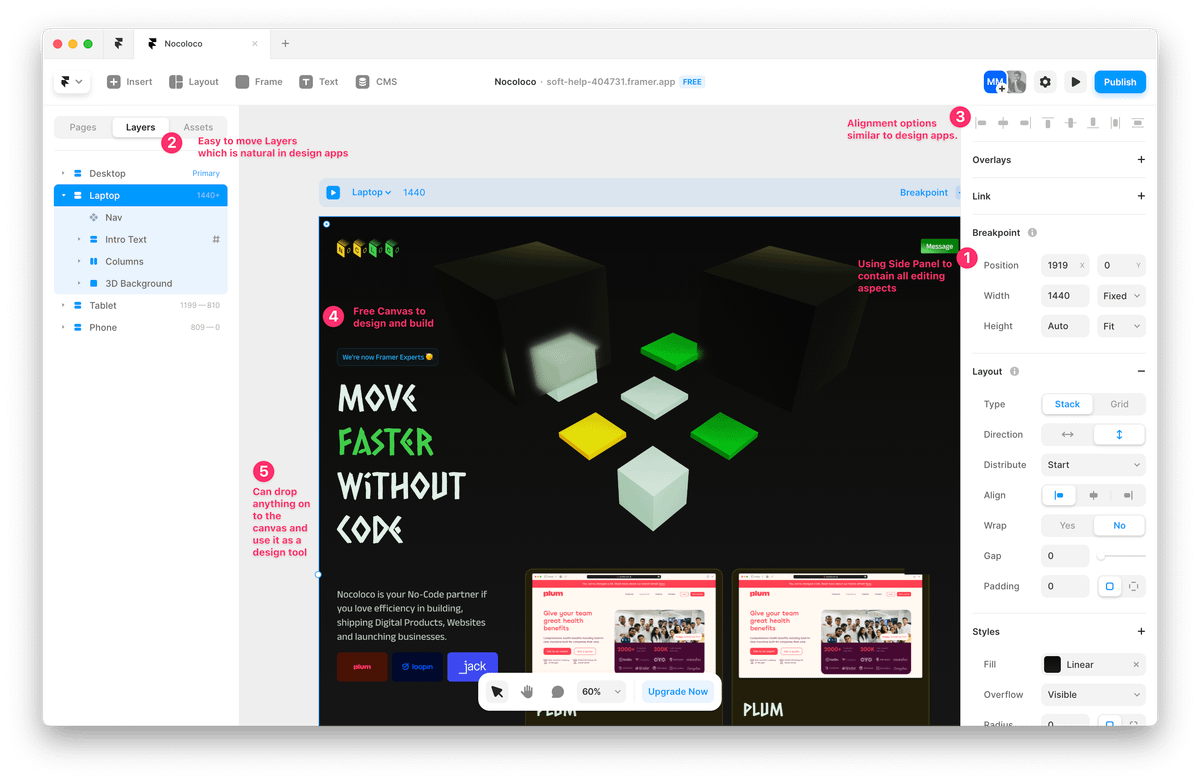Click the Layout info icon
1200x782 pixels.
click(1014, 372)
